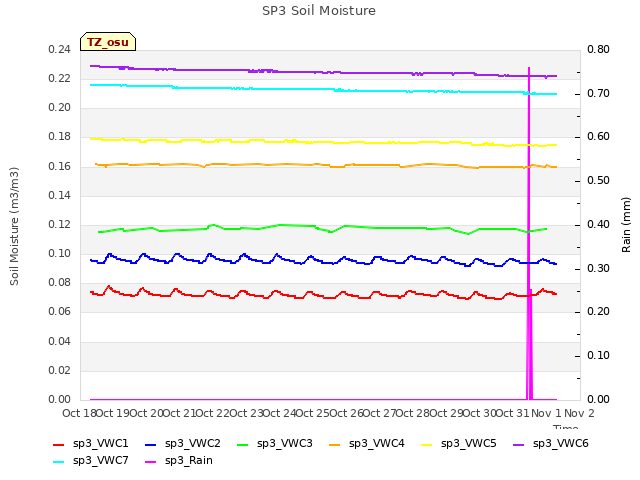Click the orange sp3_VWC4 legend color marker
This screenshot has width=640, height=480.
(335, 444)
